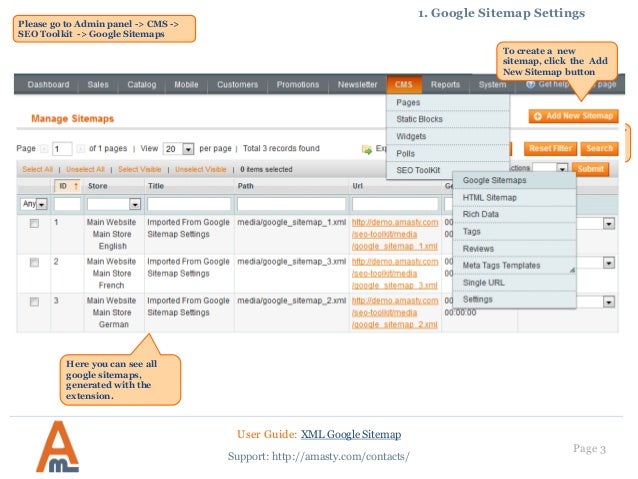
Task: Open the Mobile menu
Action: coord(186,85)
